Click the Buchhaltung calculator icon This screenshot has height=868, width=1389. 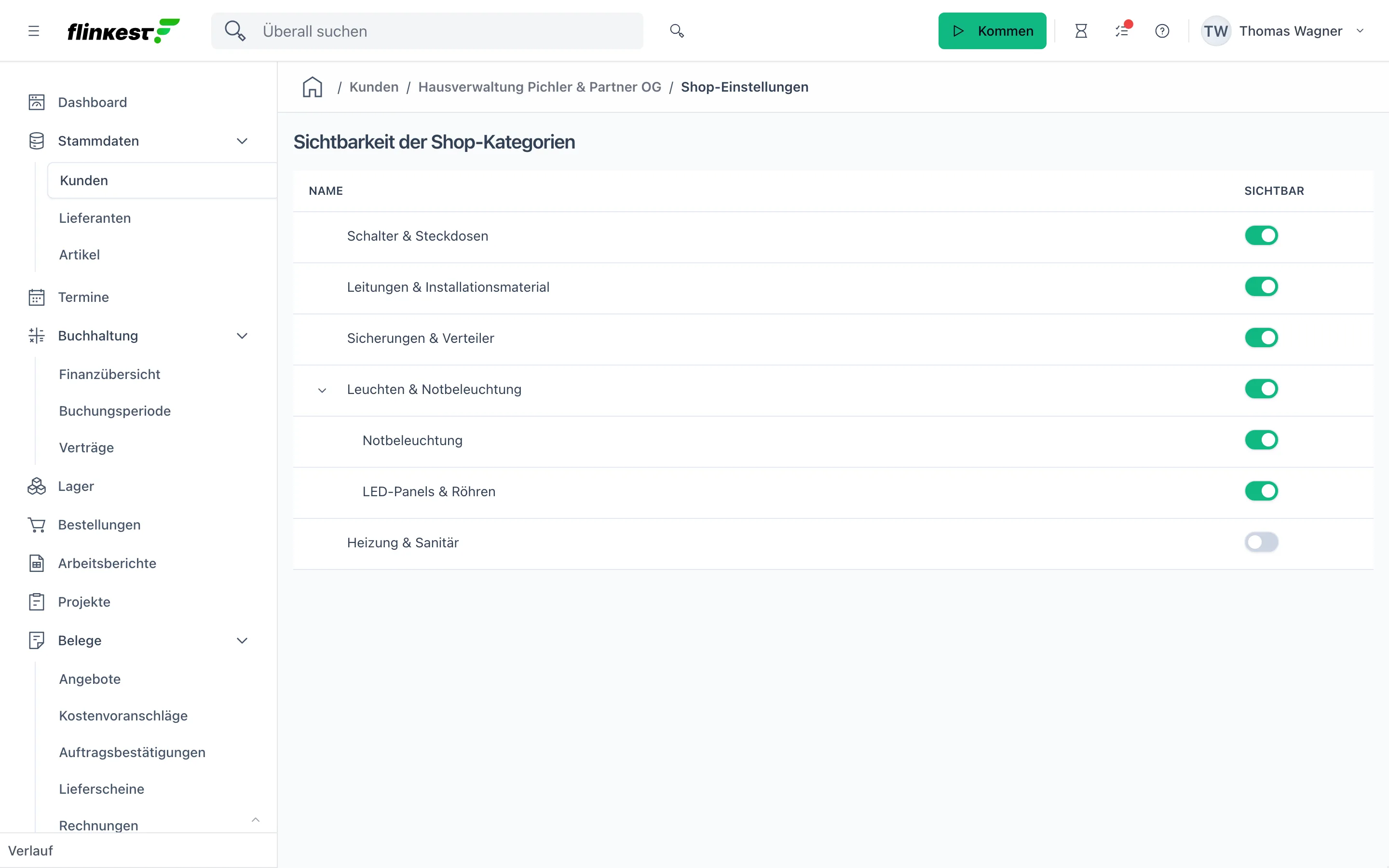[x=37, y=336]
